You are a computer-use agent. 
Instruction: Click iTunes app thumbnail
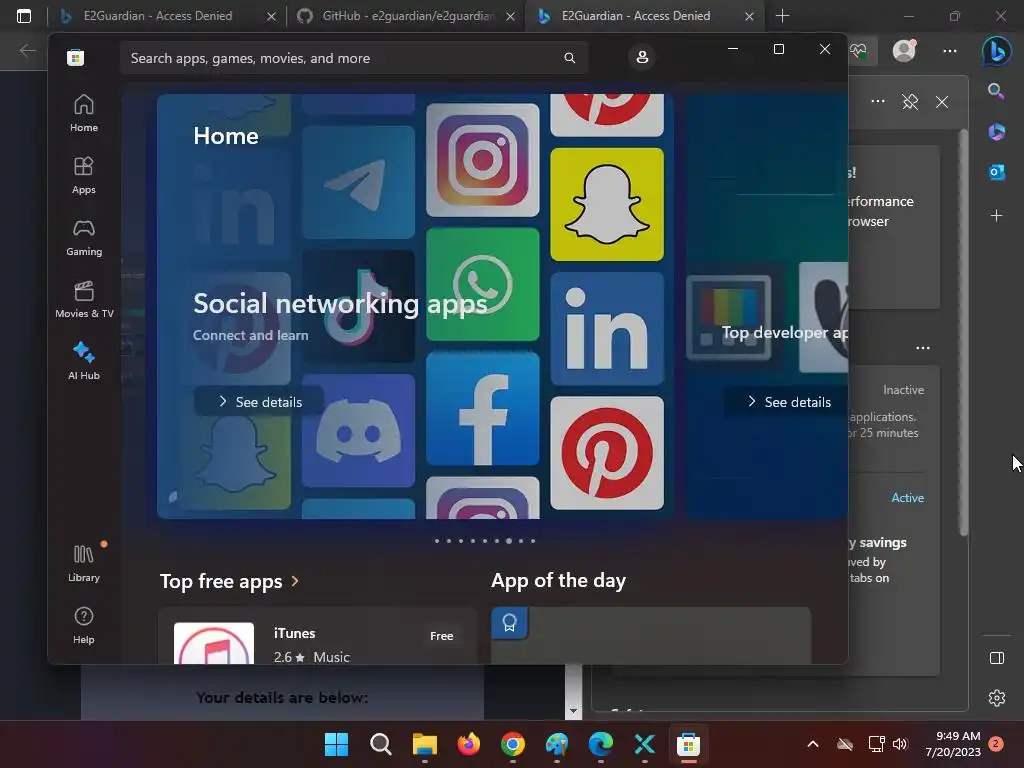coord(214,643)
